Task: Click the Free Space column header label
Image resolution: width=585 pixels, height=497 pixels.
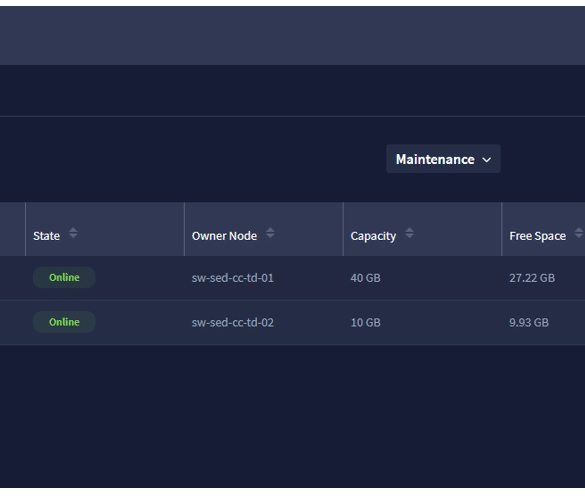Action: [538, 236]
